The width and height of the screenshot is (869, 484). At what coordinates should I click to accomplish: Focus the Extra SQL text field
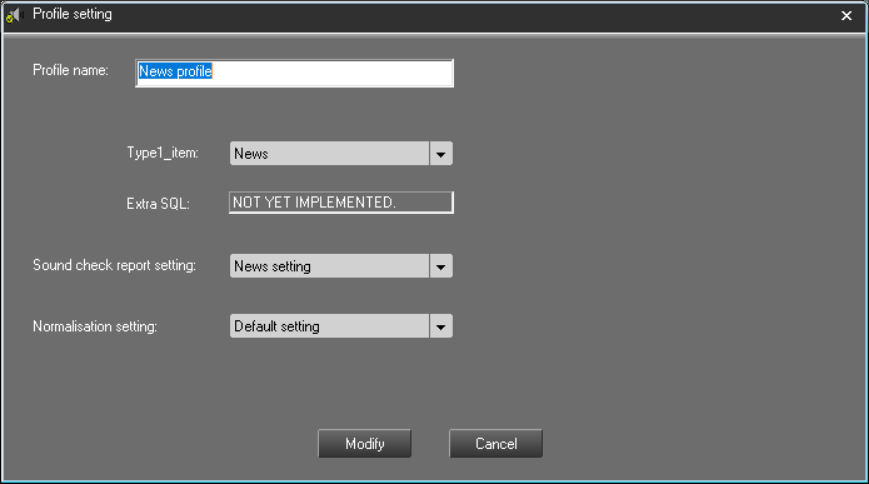(x=340, y=203)
